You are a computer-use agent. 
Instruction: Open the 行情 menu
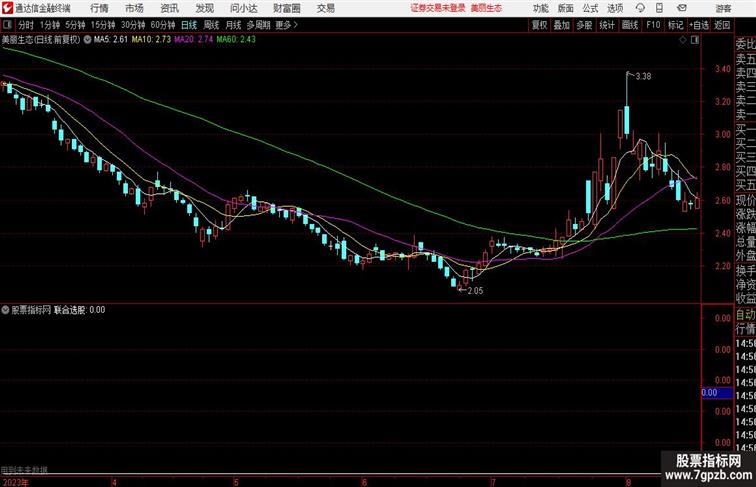pos(99,8)
